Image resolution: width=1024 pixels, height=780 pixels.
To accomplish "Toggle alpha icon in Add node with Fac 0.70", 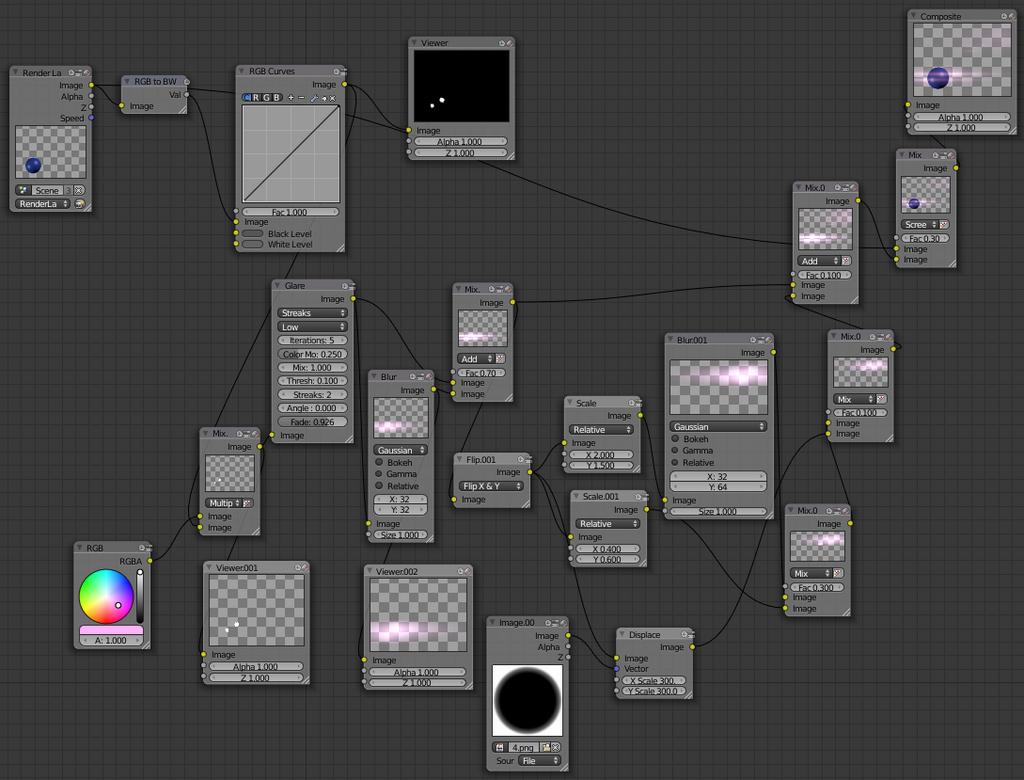I will [x=500, y=359].
